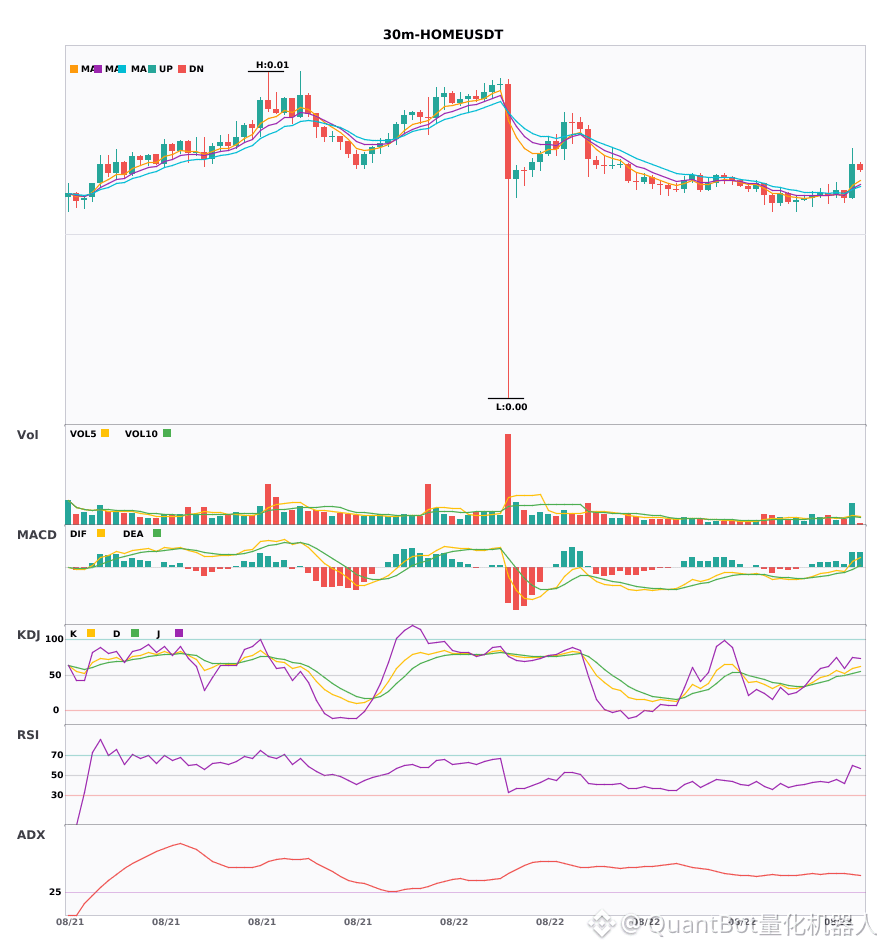Click the Vol panel label
The width and height of the screenshot is (885, 950).
(27, 435)
